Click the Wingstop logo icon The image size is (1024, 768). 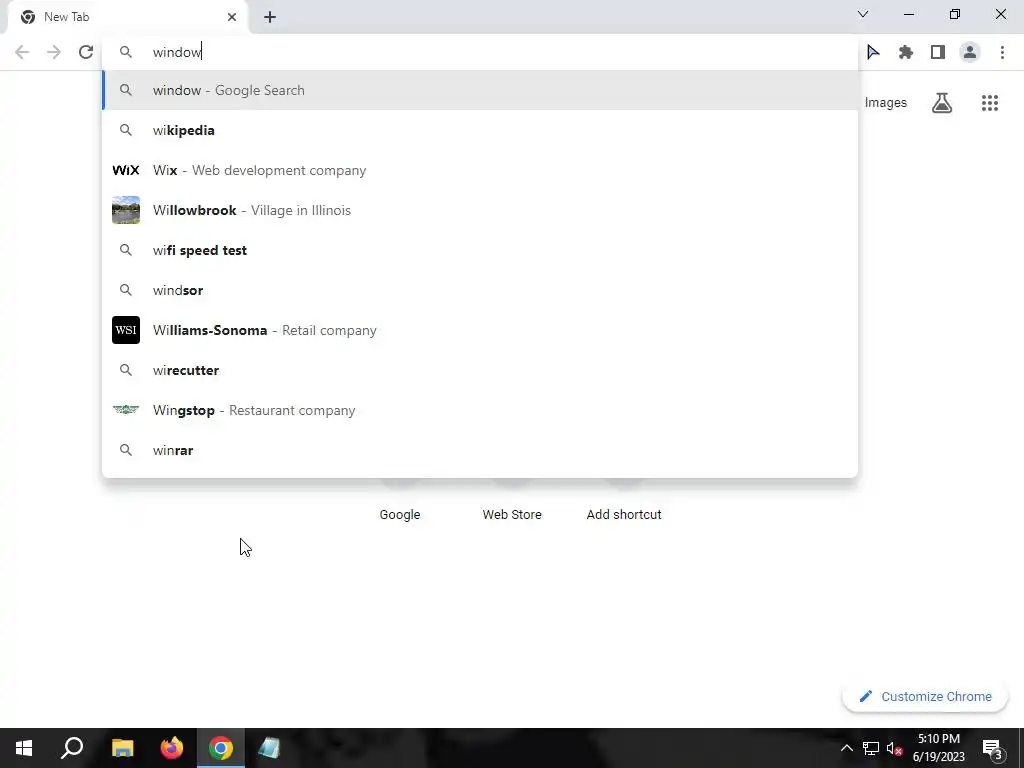pyautogui.click(x=126, y=409)
